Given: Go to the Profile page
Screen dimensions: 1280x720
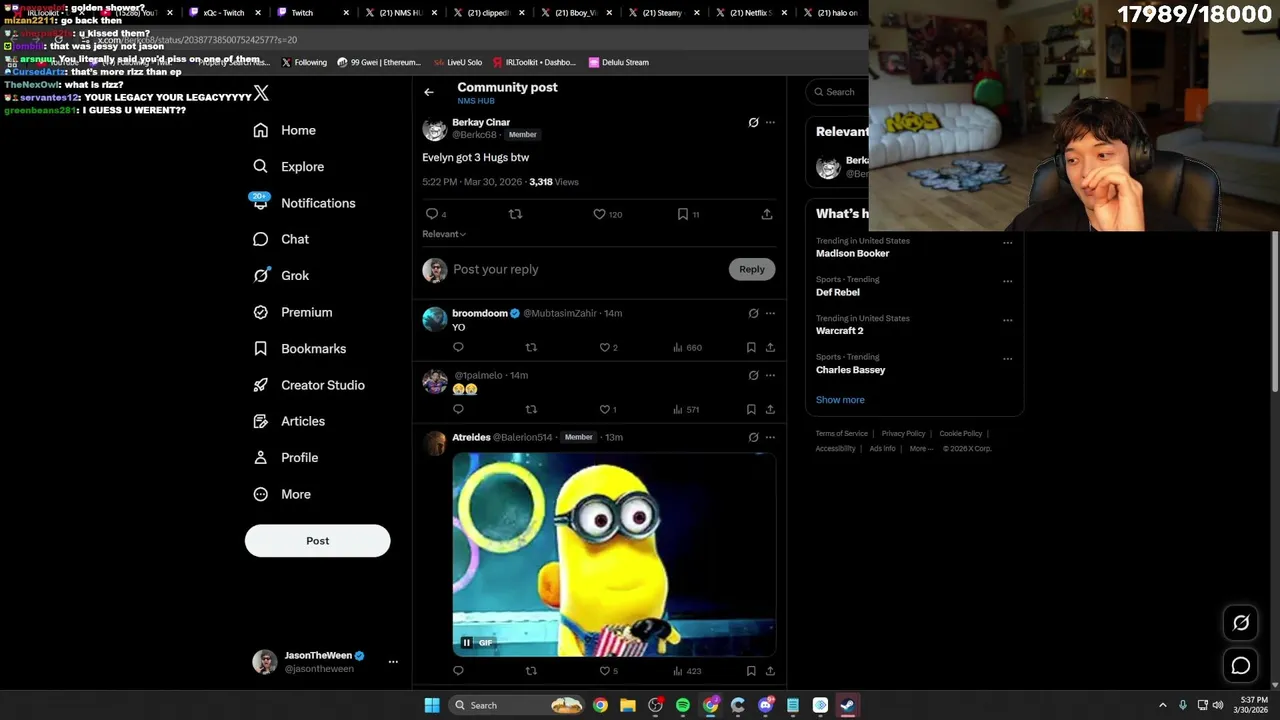Looking at the screenshot, I should [285, 458].
